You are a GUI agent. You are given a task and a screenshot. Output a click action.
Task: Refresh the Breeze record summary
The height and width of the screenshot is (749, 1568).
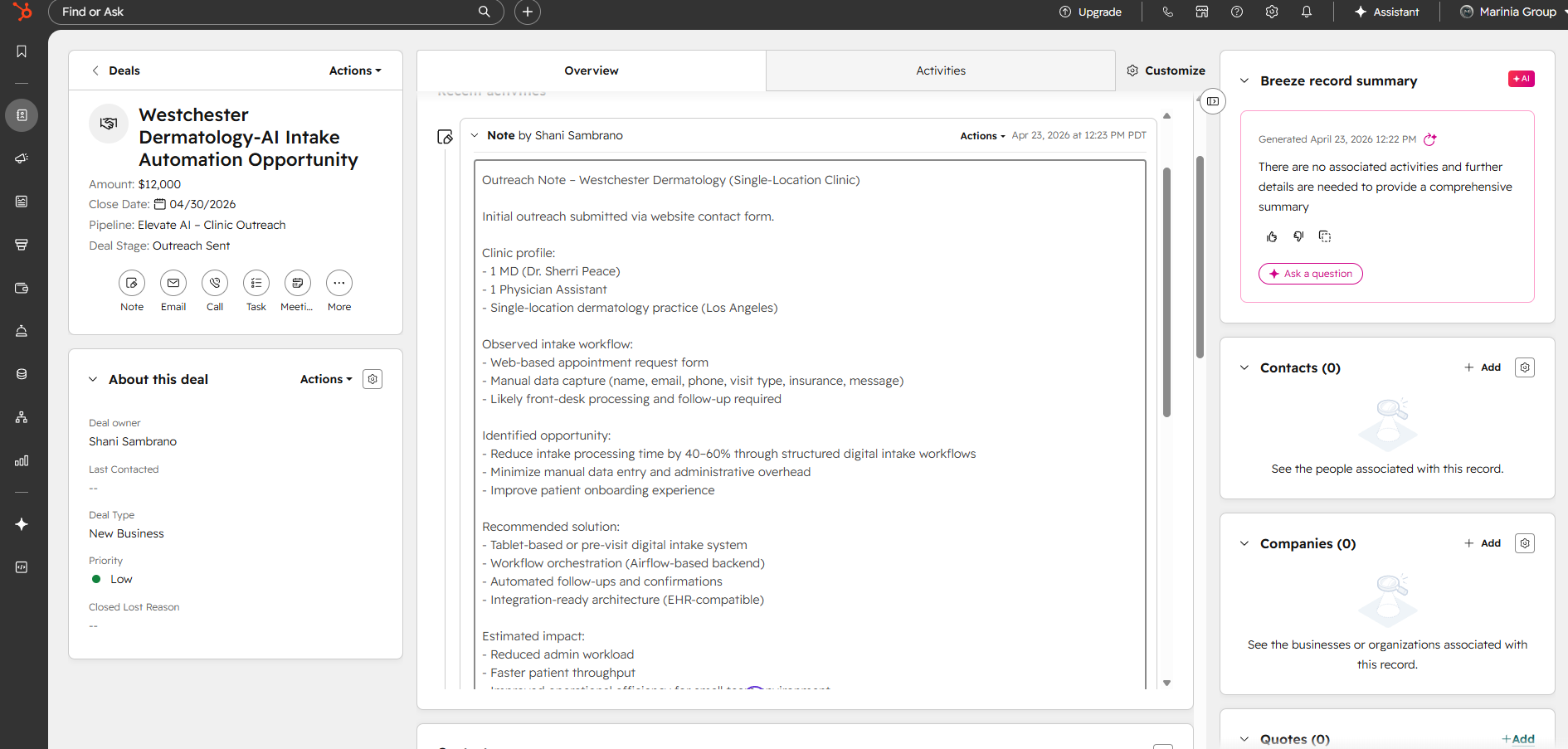pos(1429,139)
